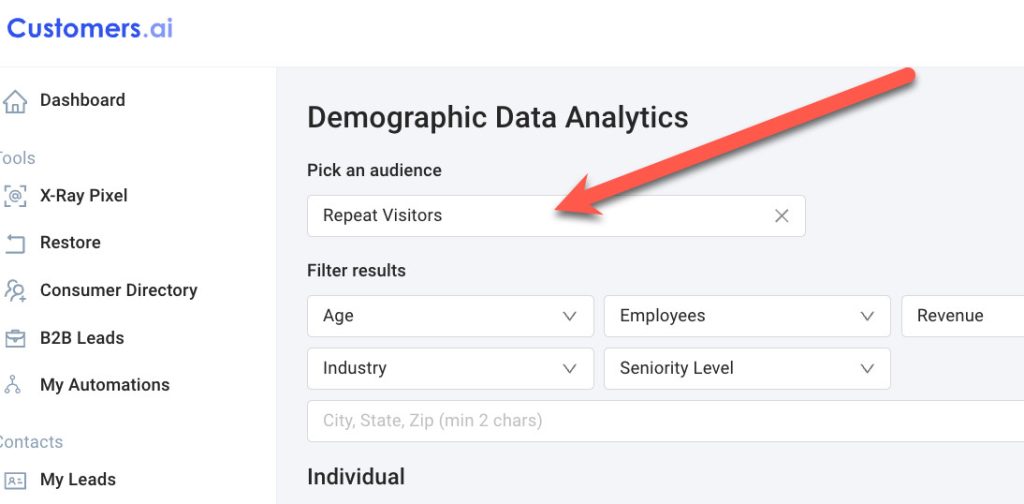The height and width of the screenshot is (504, 1024).
Task: Click the My Leads contact card icon
Action: click(14, 480)
